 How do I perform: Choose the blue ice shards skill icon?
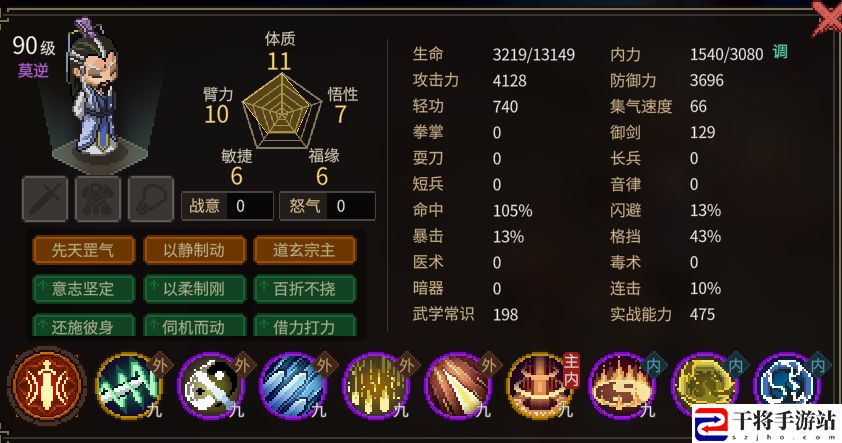(x=294, y=386)
